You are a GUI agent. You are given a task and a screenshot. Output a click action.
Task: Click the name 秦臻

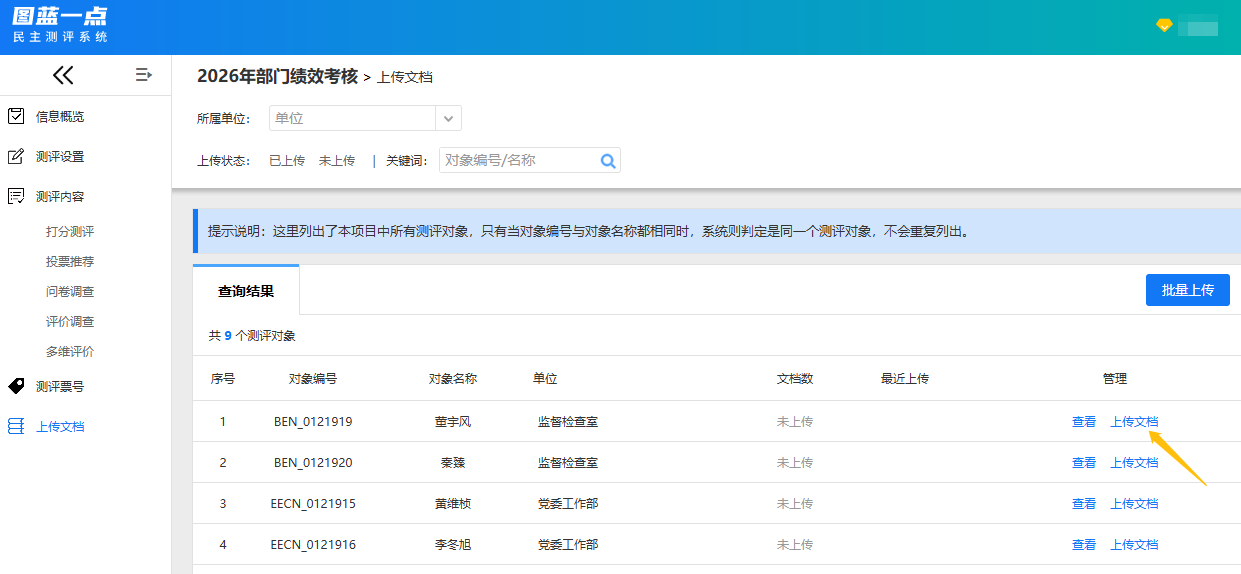453,462
